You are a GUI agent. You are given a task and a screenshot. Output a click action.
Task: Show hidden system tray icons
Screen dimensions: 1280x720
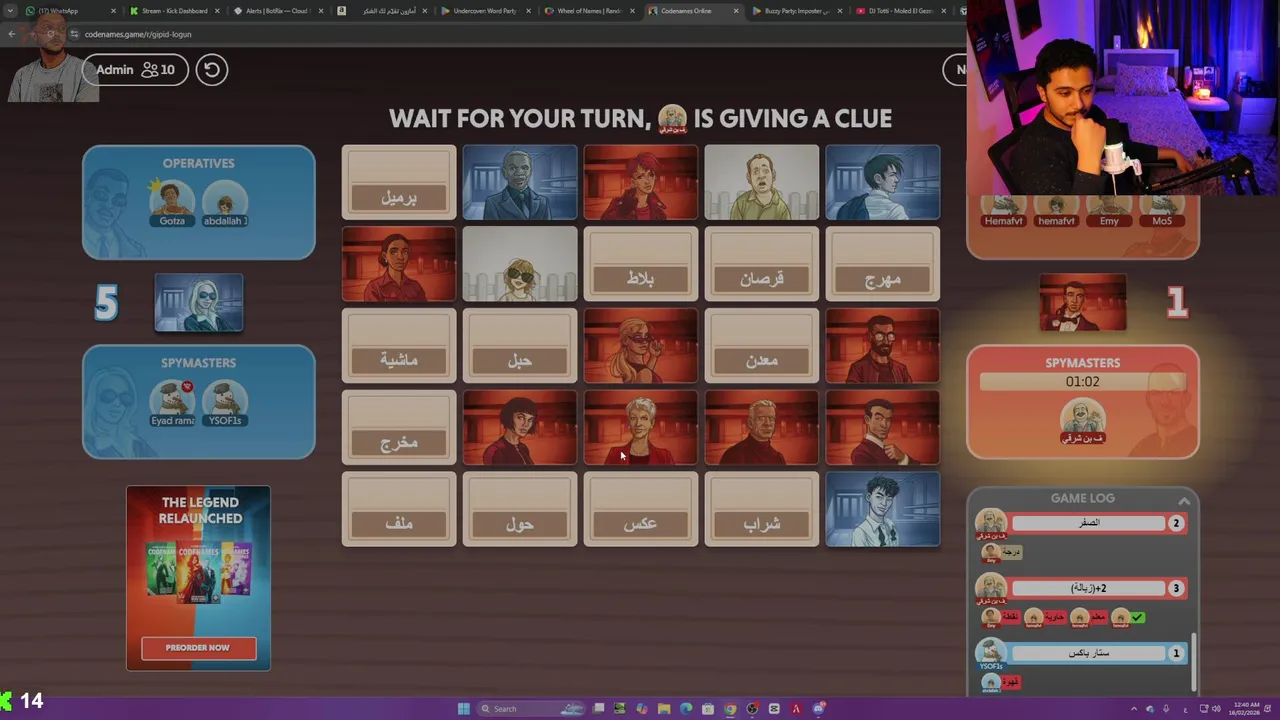[1133, 709]
